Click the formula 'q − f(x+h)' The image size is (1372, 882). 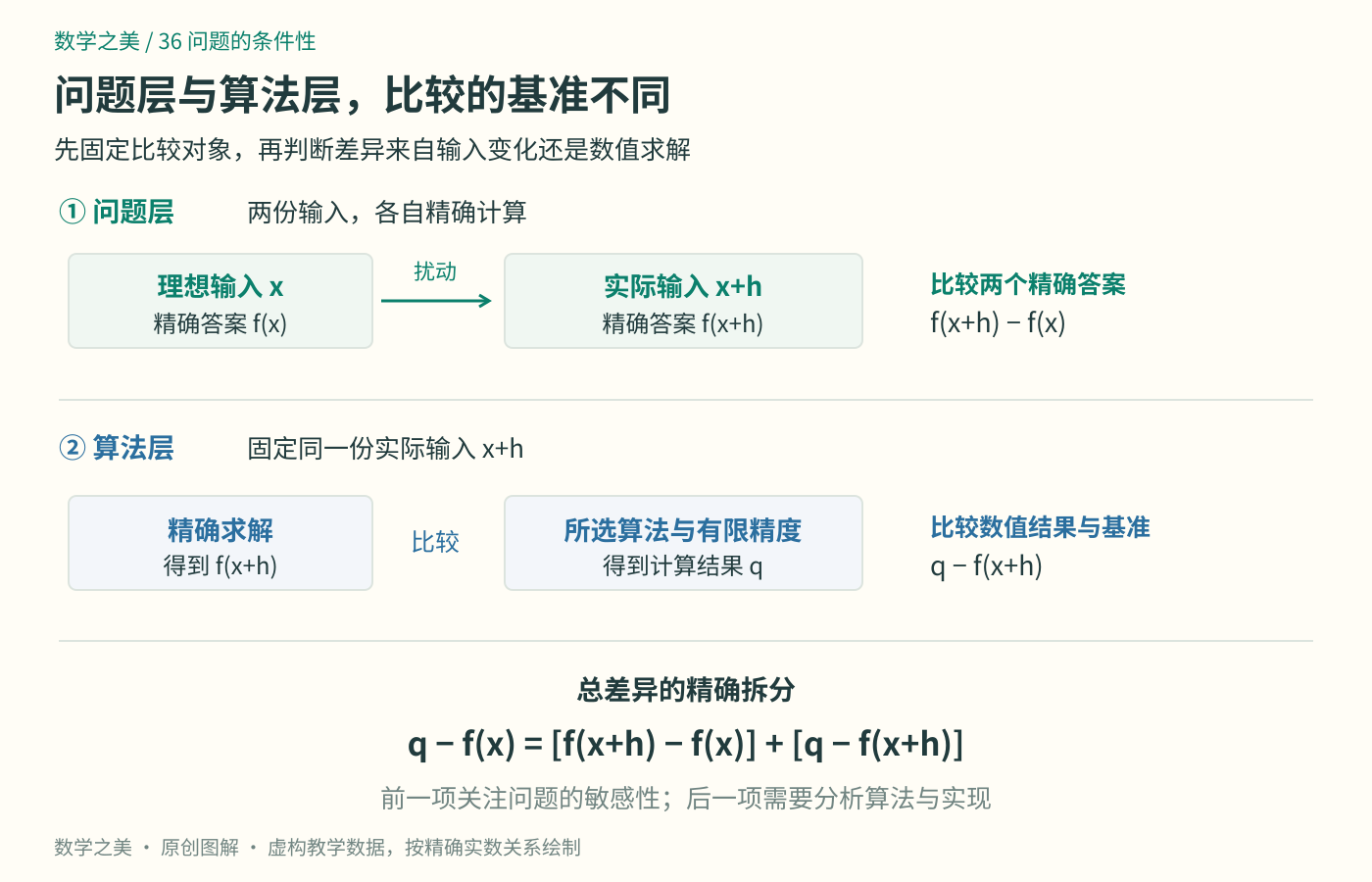coord(986,565)
